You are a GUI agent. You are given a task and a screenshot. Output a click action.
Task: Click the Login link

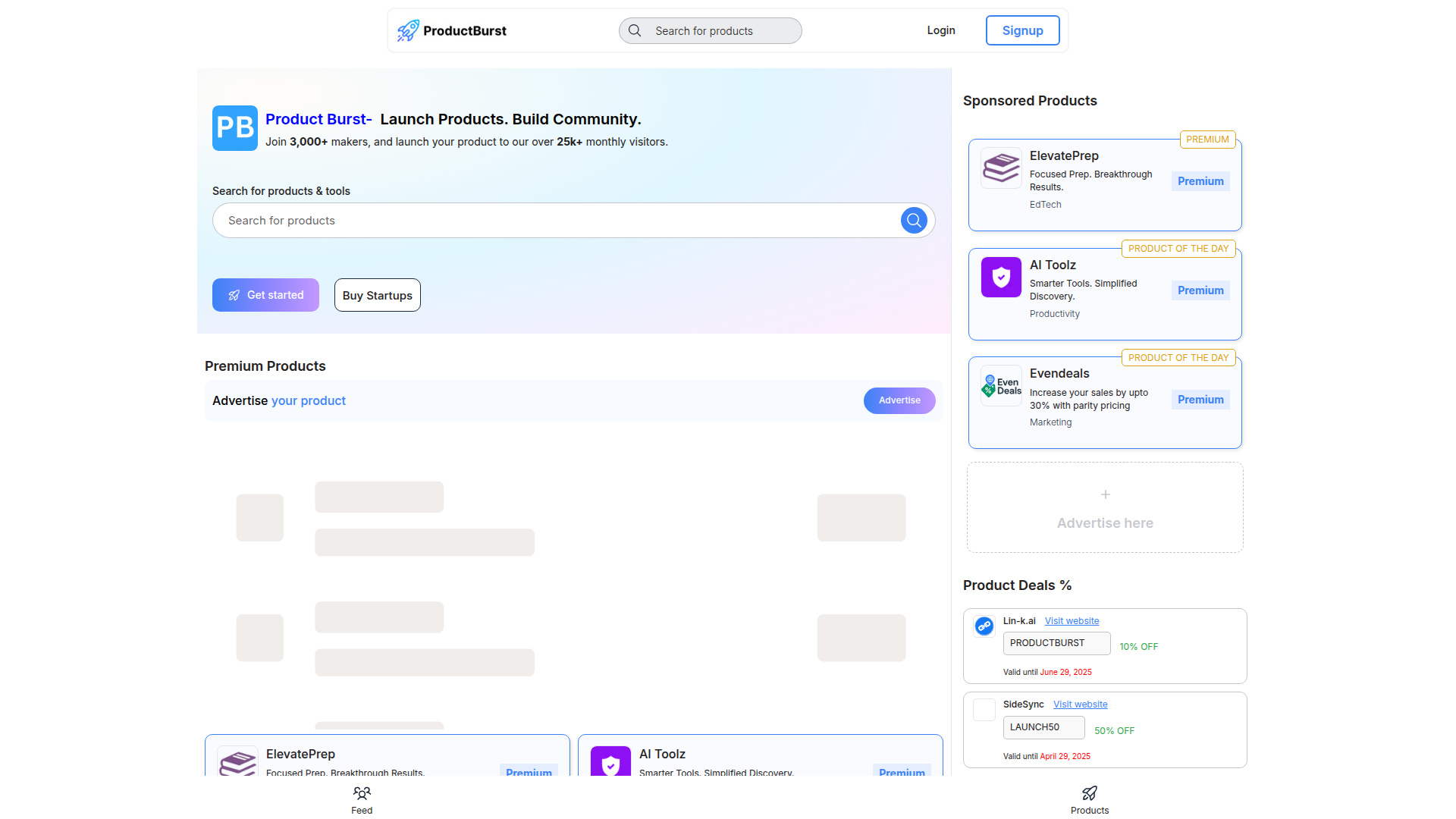pos(940,30)
